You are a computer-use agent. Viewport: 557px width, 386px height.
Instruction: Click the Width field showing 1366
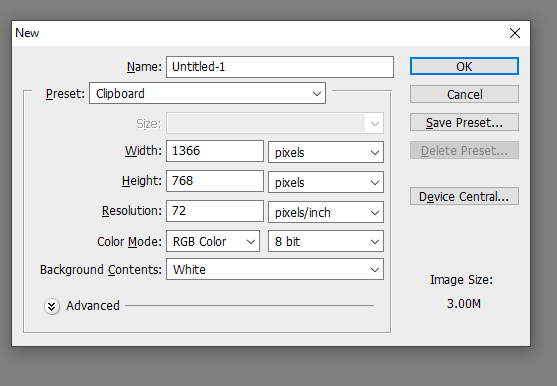tap(215, 151)
